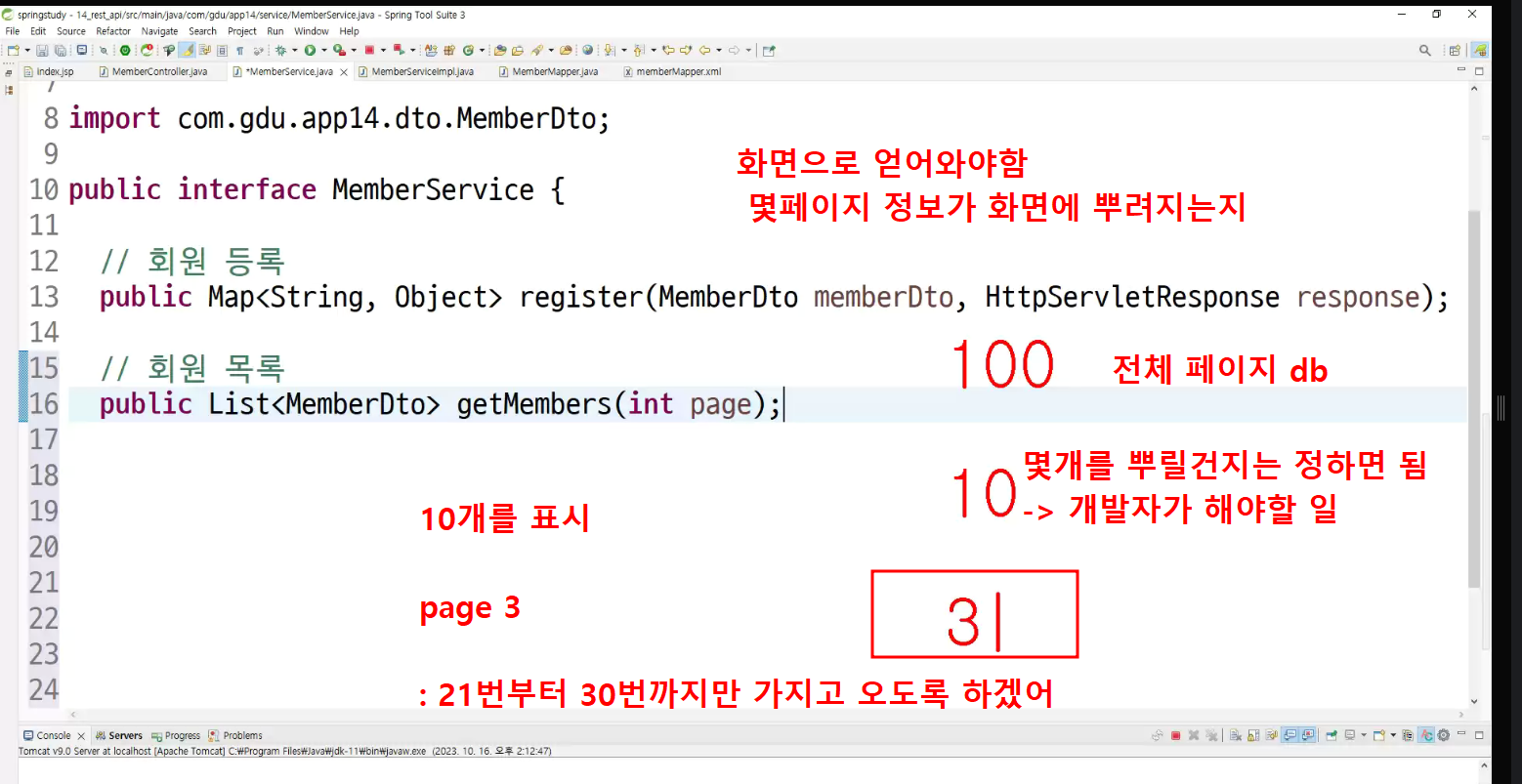The width and height of the screenshot is (1522, 784).
Task: Click the Quick Access magnifier icon
Action: point(1425,51)
